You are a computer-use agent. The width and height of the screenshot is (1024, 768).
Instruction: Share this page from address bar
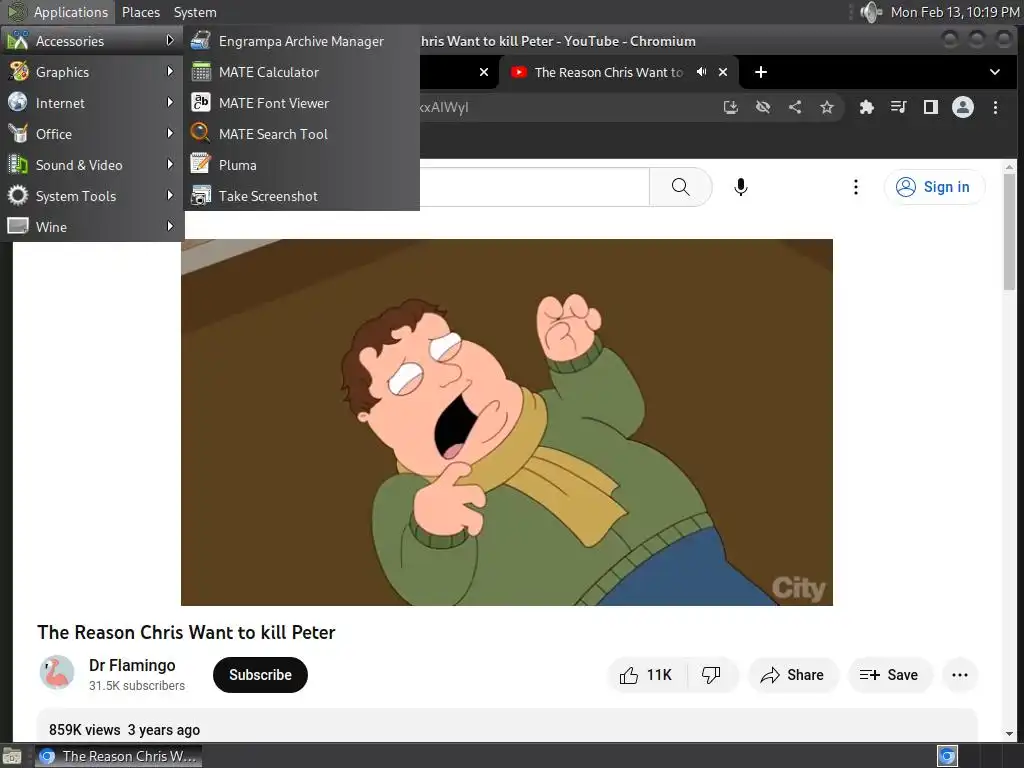point(795,107)
